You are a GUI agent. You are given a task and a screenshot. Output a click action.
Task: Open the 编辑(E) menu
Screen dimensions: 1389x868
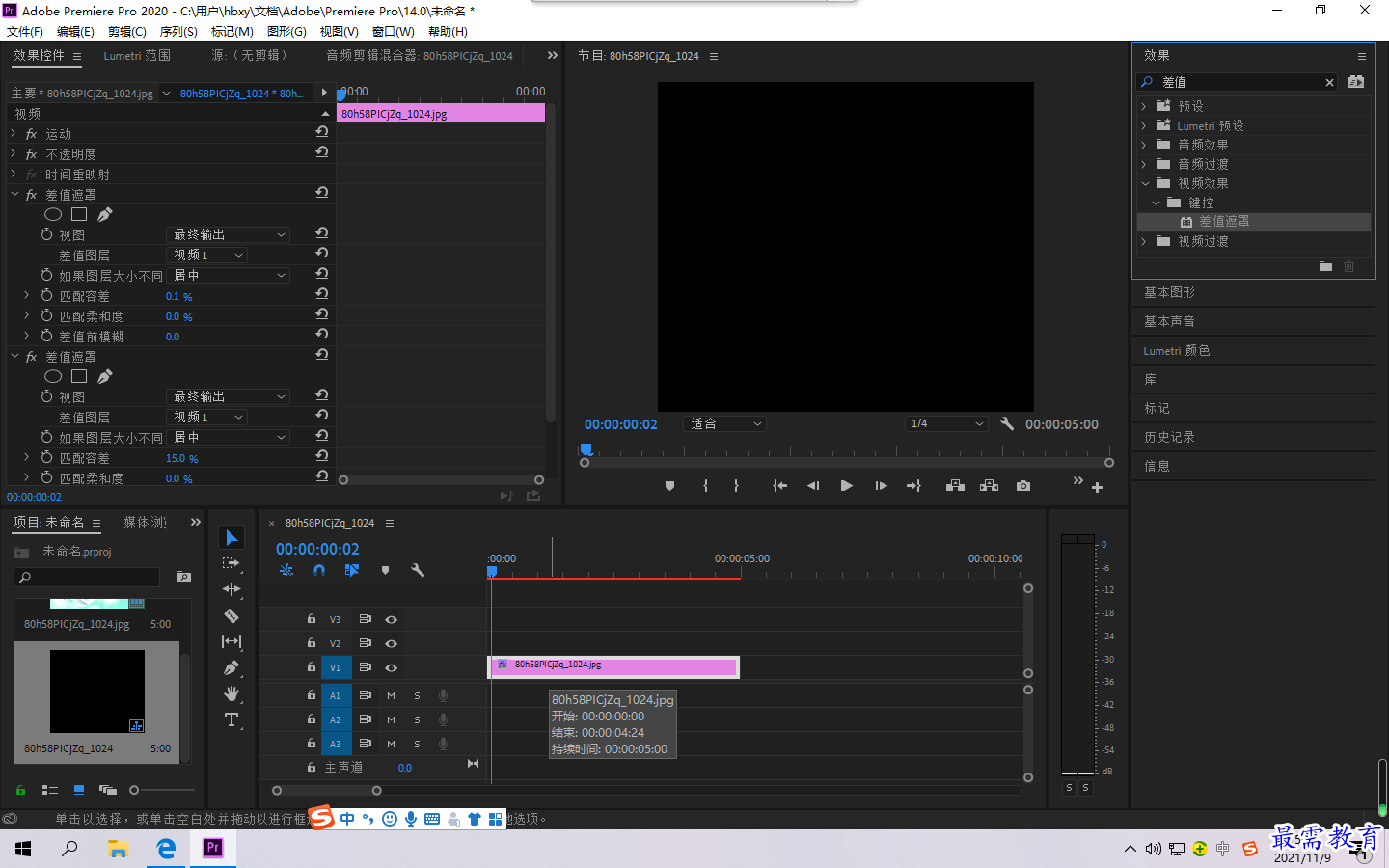(x=76, y=31)
